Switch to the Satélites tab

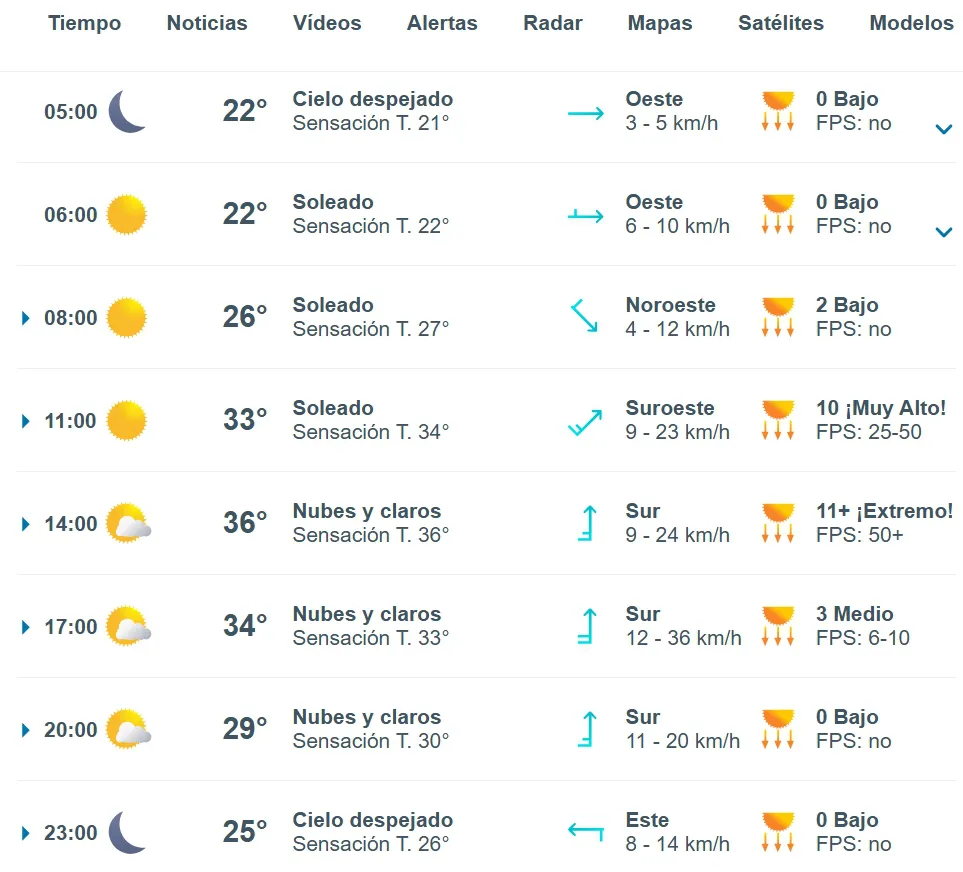pyautogui.click(x=781, y=23)
